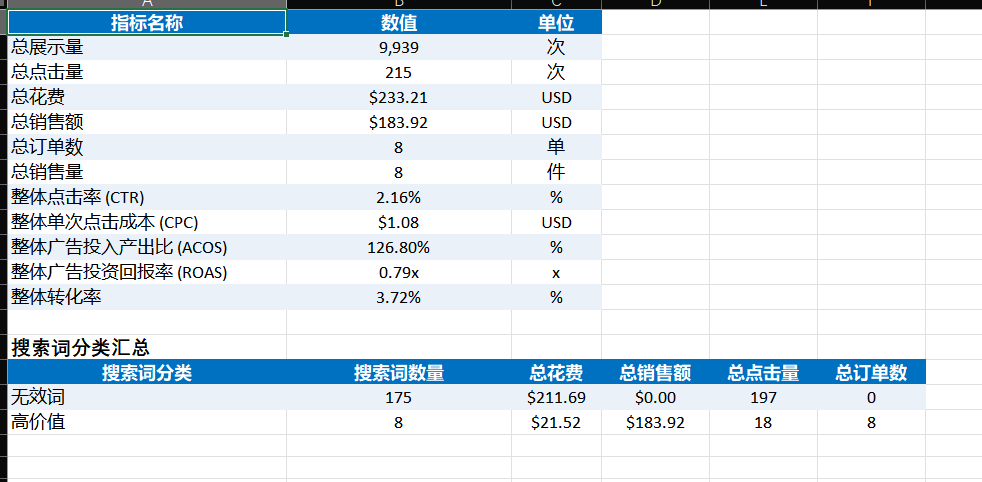Click the 件 unit cell
982x482 pixels.
(556, 173)
